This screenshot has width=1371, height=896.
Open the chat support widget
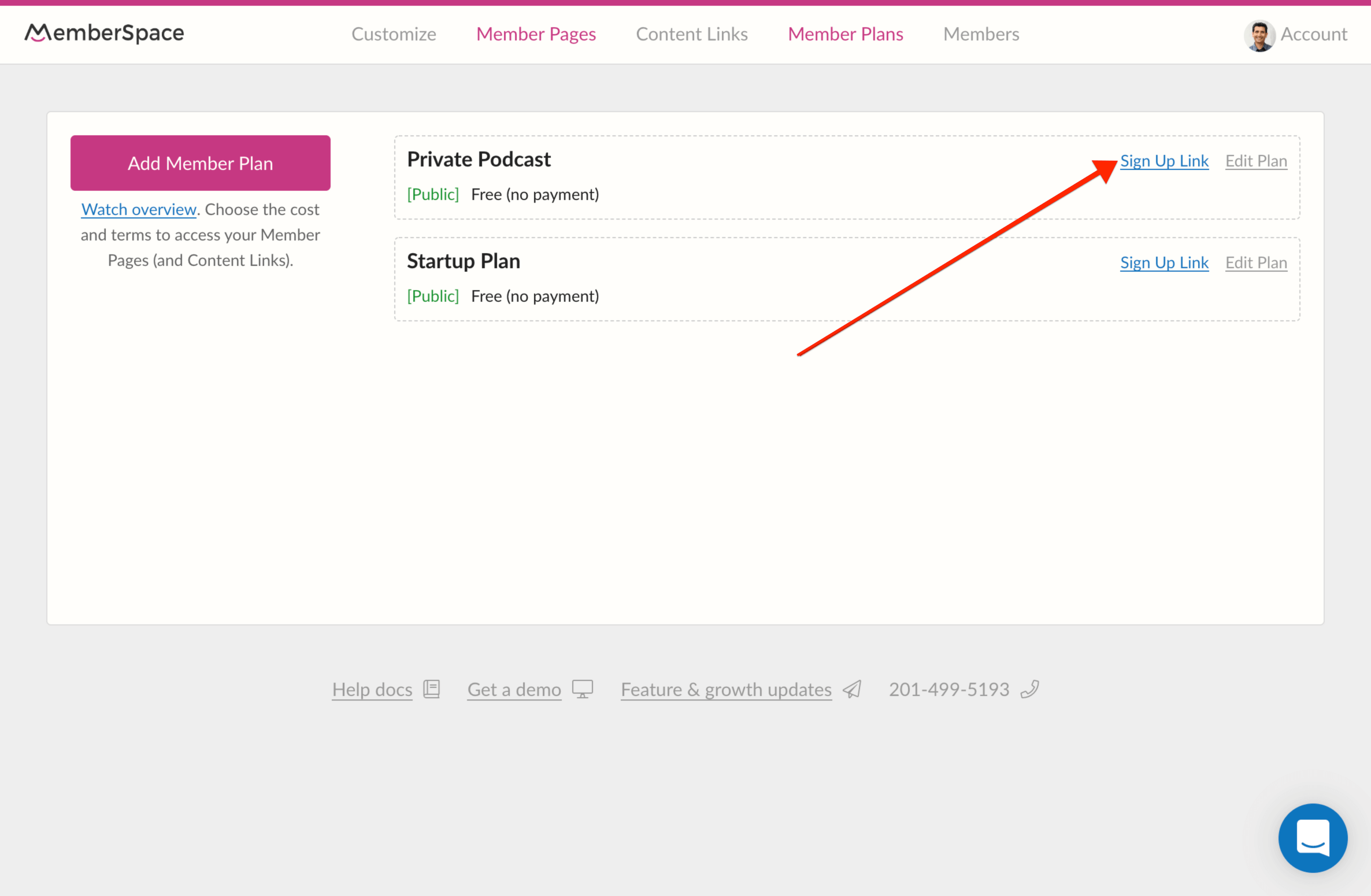click(1313, 838)
